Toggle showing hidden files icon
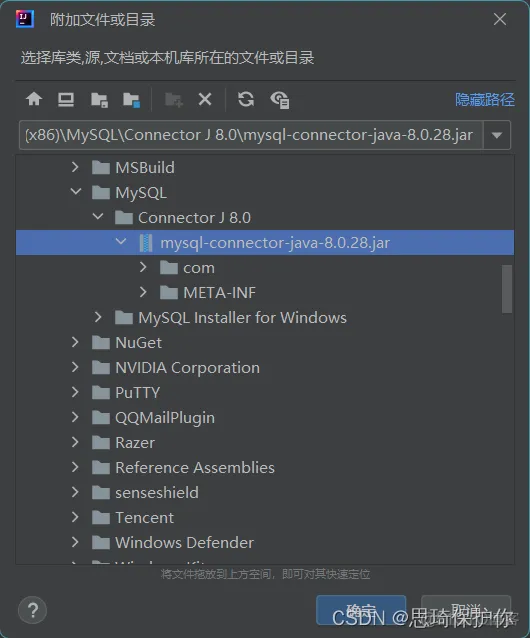 [x=280, y=100]
